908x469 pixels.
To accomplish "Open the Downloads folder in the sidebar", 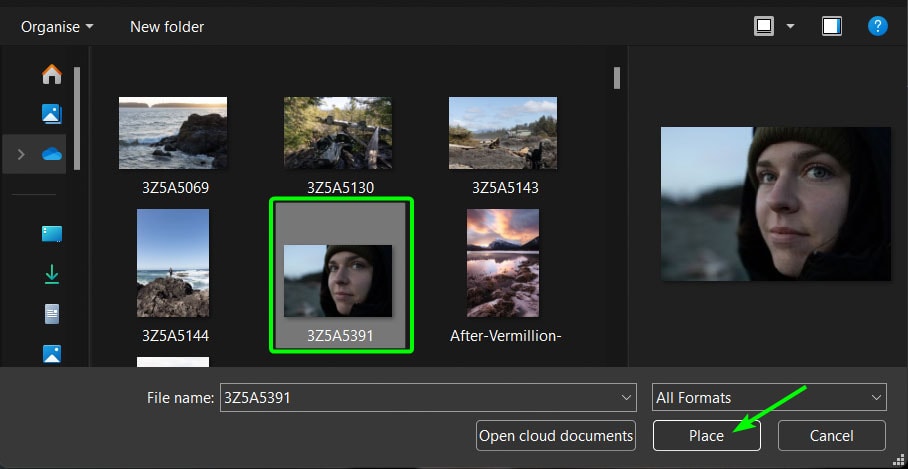I will coord(52,273).
